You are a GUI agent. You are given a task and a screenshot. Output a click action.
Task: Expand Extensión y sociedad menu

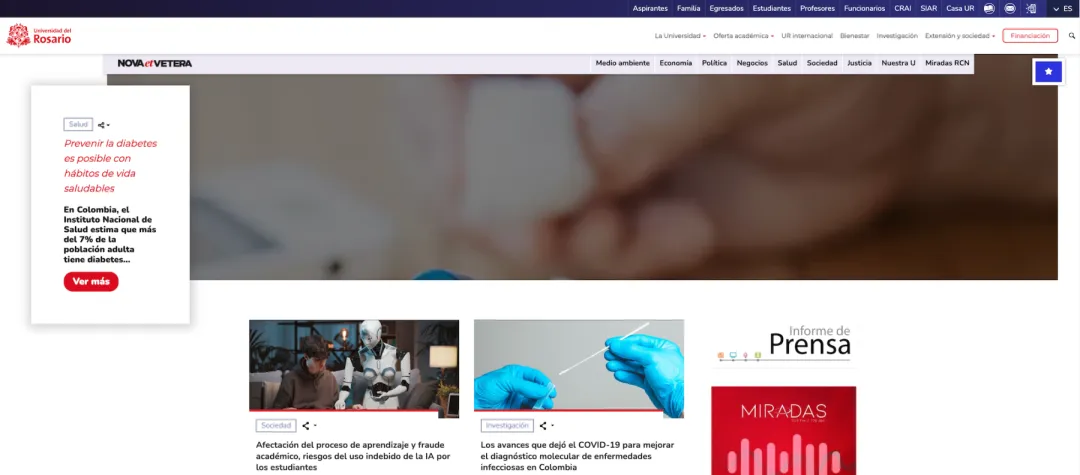(x=960, y=36)
